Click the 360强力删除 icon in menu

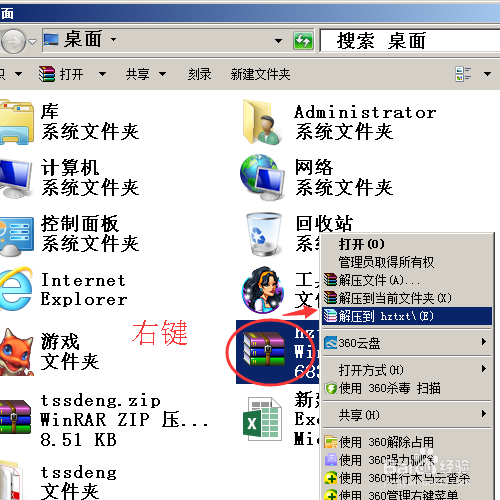(331, 460)
